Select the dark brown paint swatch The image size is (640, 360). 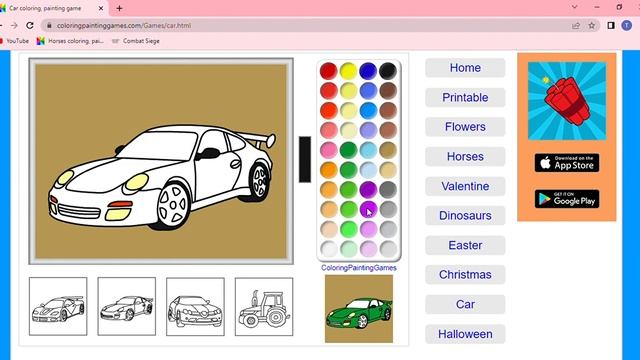tap(388, 91)
